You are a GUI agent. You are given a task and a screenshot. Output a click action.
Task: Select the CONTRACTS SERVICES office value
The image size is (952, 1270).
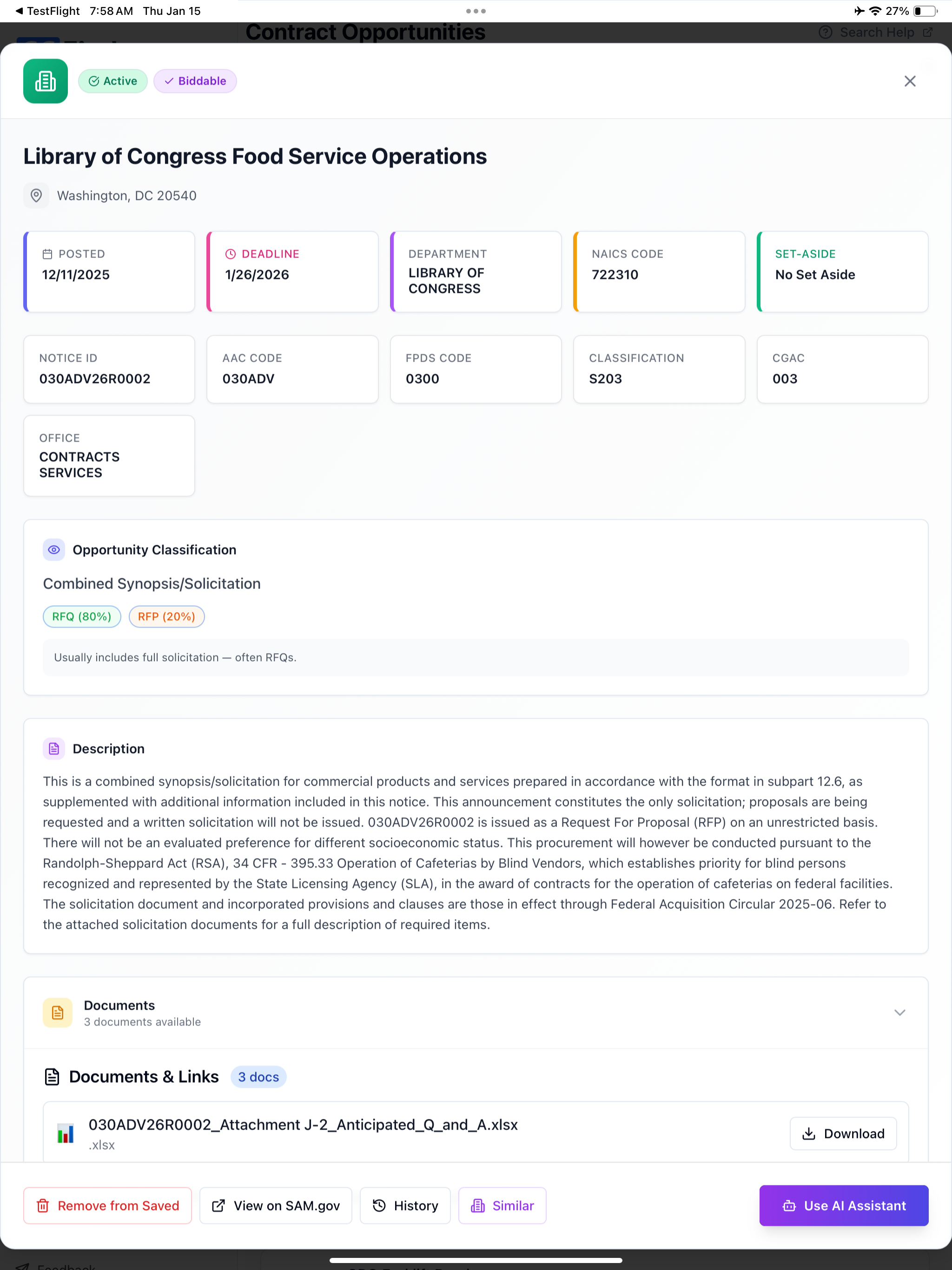pyautogui.click(x=79, y=465)
